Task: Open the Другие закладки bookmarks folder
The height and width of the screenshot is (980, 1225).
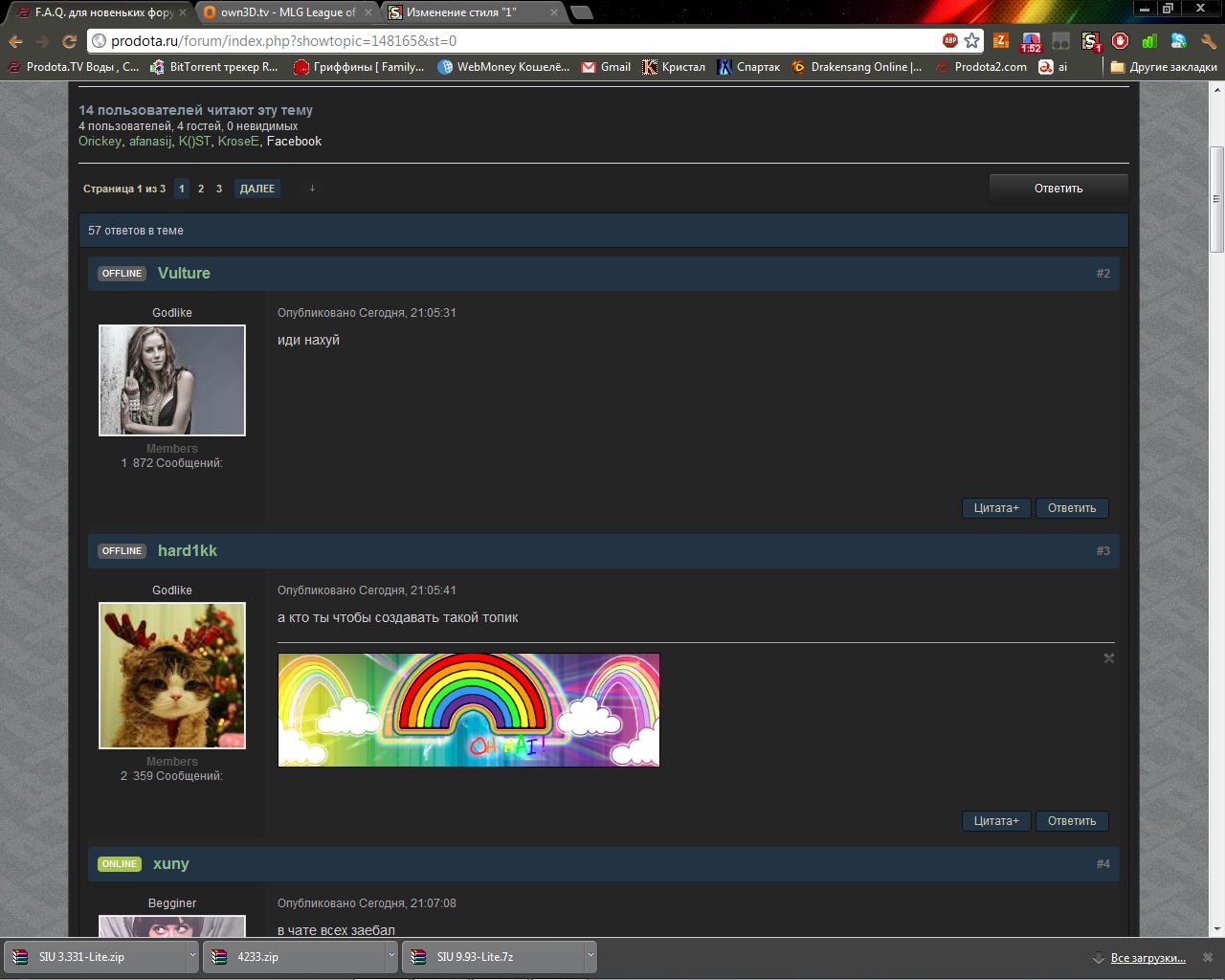Action: coord(1164,67)
